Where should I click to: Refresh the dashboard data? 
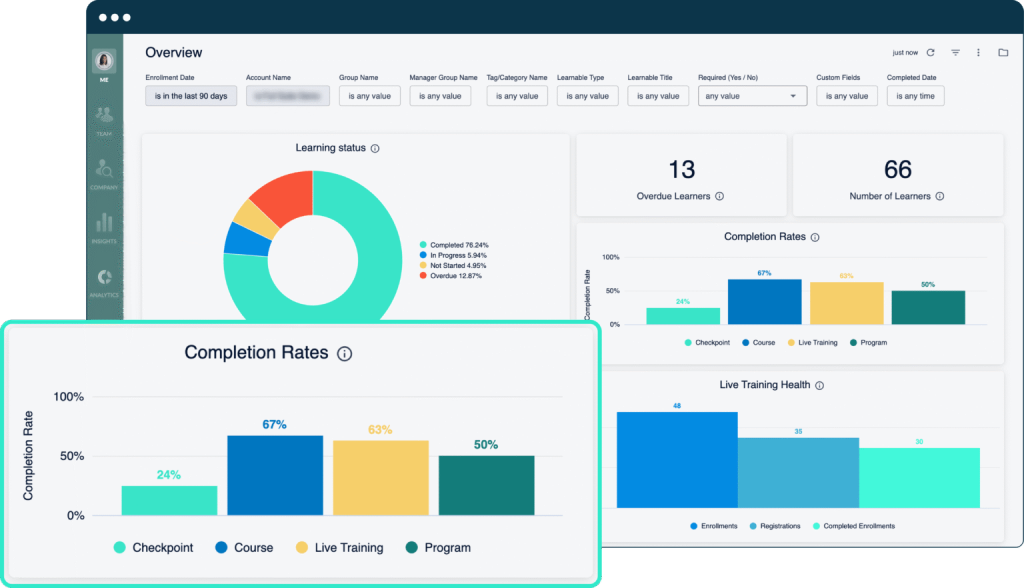[x=931, y=53]
